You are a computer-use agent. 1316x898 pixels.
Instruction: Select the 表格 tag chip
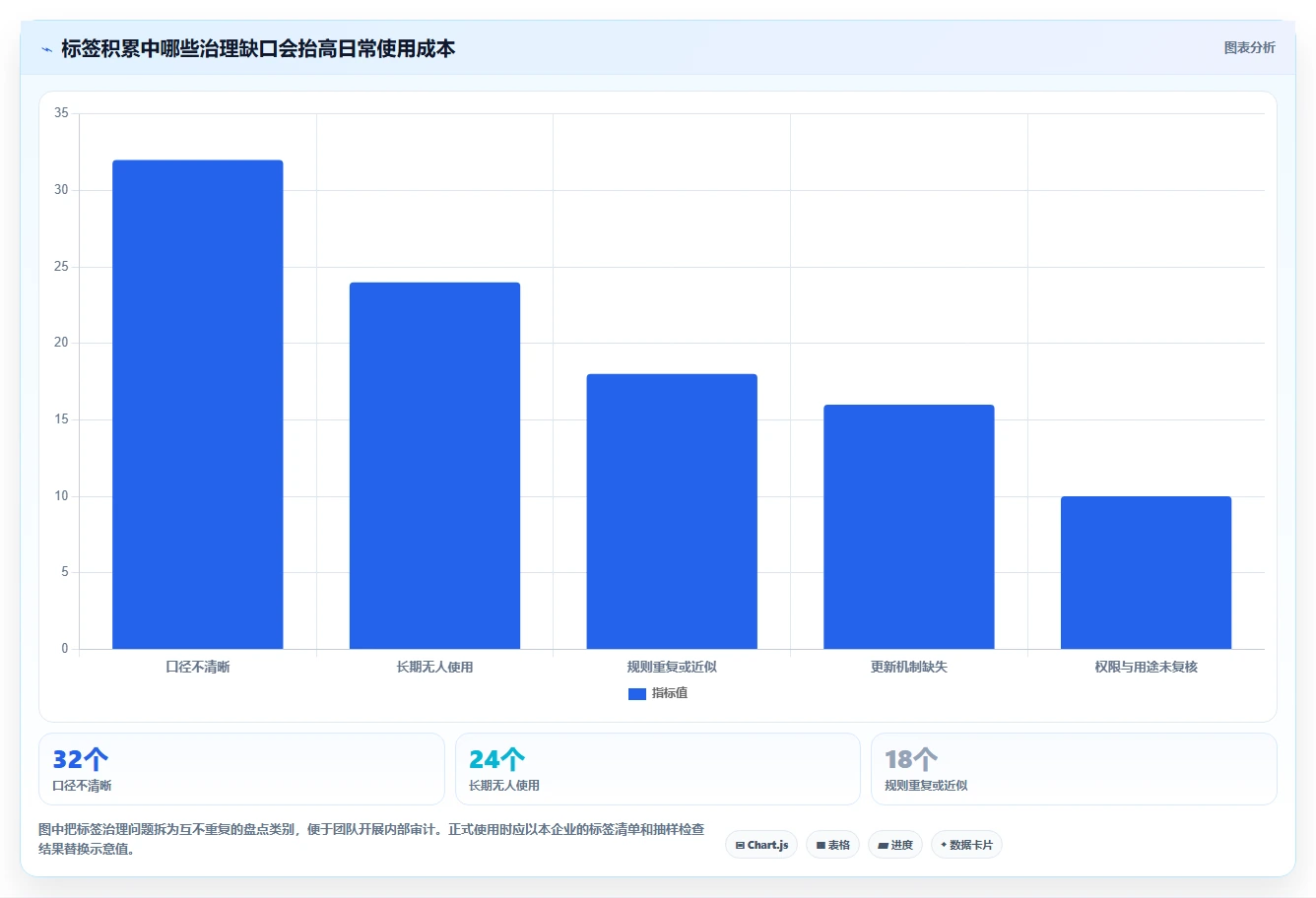point(832,845)
